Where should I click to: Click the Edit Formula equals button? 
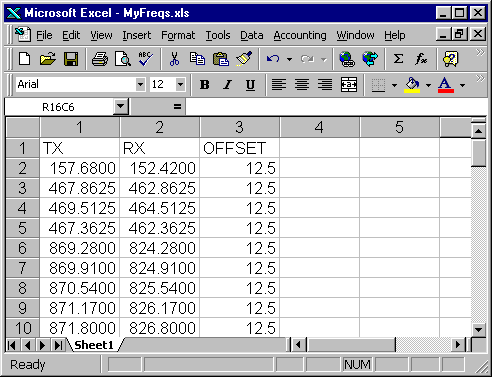[177, 107]
